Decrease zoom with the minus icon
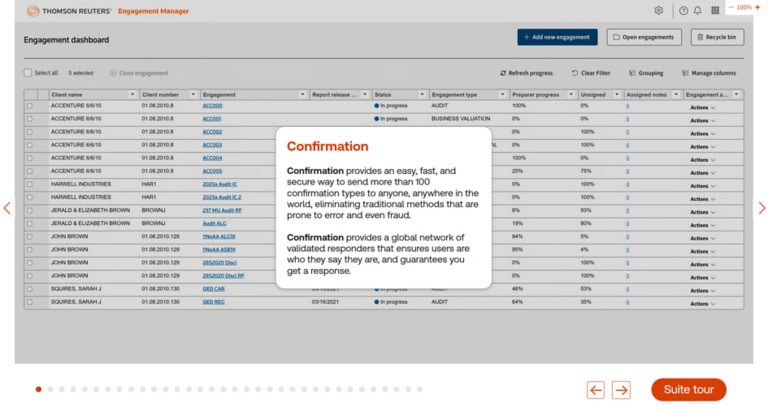 [x=731, y=7]
